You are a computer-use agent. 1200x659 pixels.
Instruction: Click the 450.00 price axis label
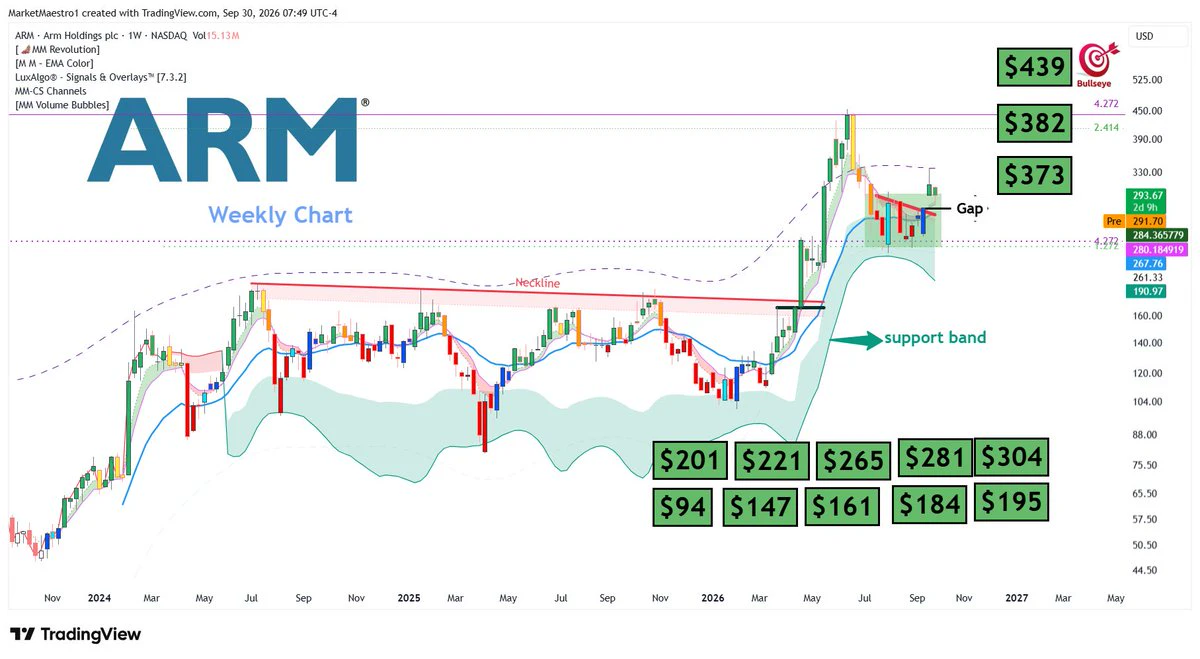(x=1148, y=111)
